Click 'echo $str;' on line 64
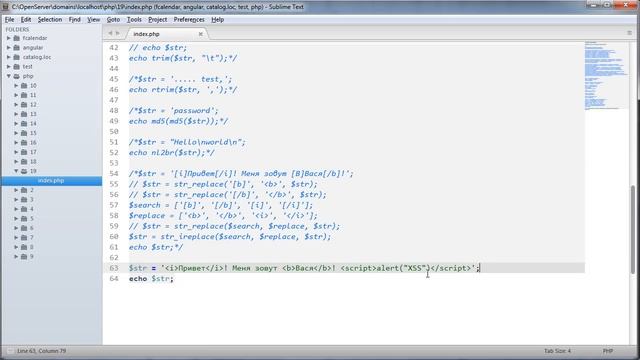The height and width of the screenshot is (360, 640). coord(151,279)
